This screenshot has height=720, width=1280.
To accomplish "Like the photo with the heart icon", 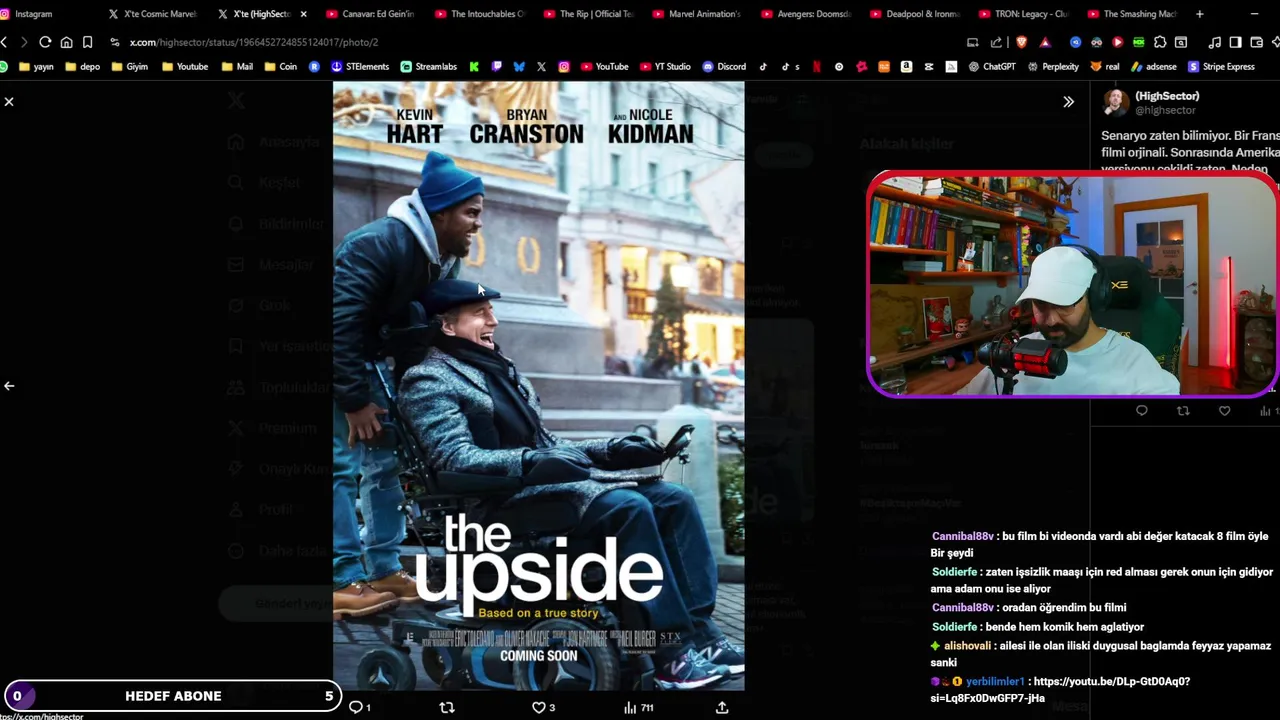I will 543,707.
